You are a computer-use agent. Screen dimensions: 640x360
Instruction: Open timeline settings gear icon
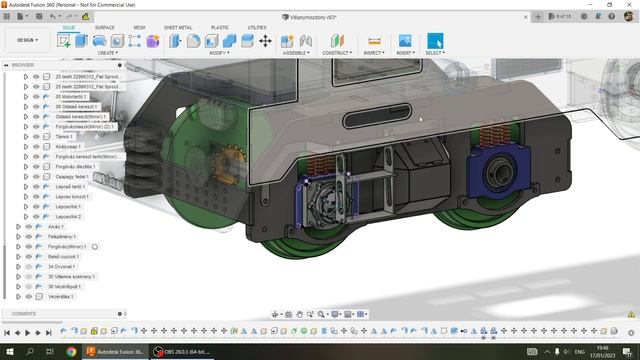631,333
